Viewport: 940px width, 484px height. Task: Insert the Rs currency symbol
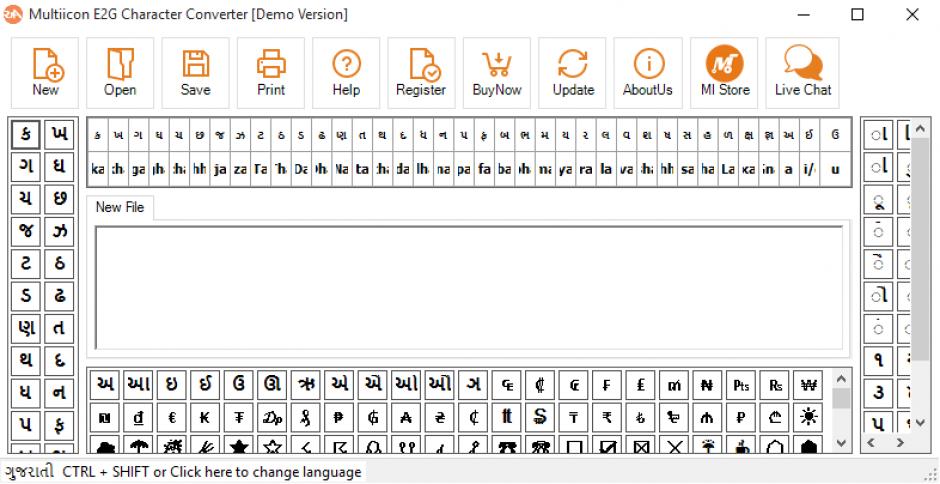click(775, 385)
